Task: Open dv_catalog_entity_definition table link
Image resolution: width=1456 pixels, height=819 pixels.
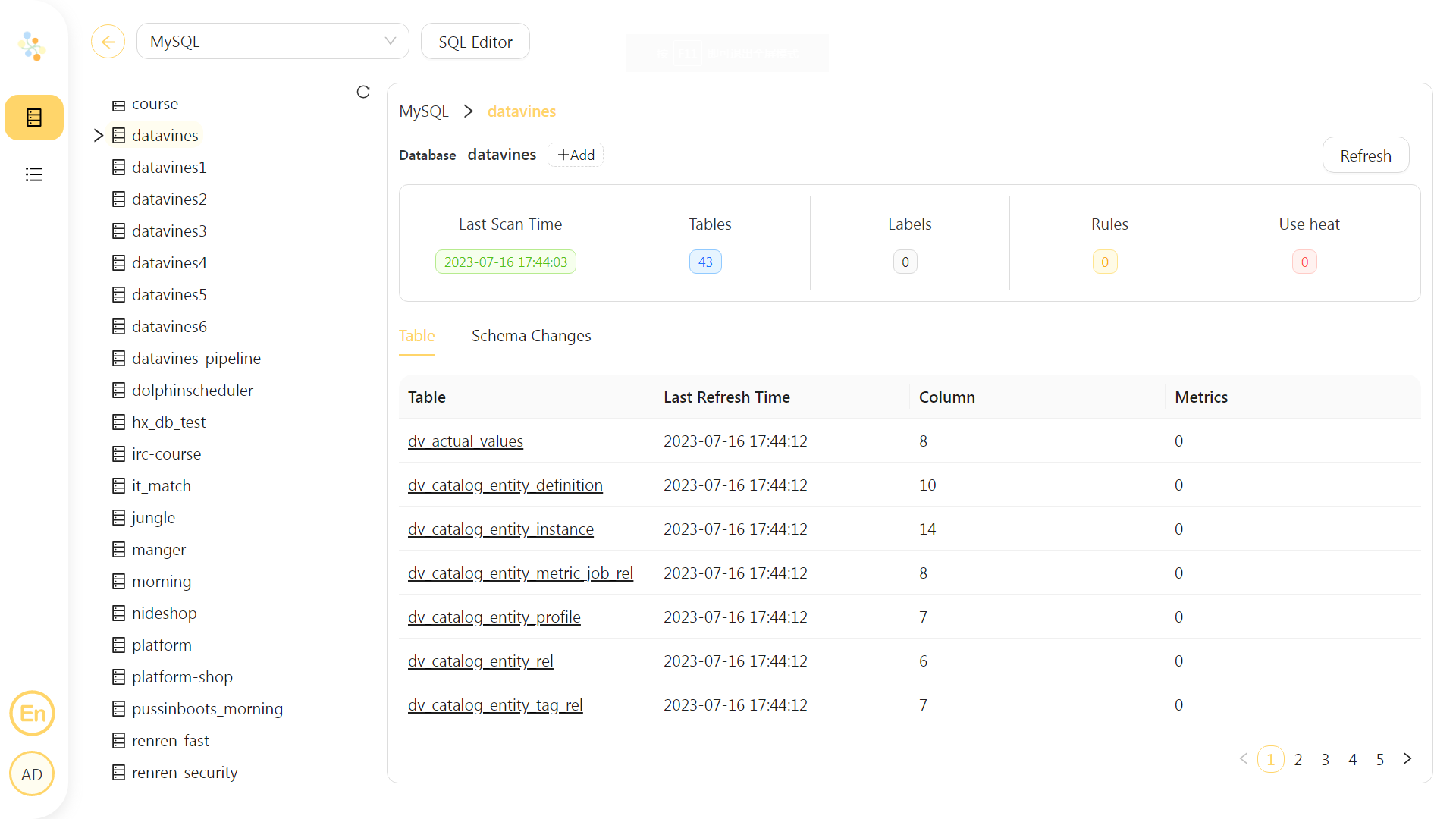Action: [x=505, y=484]
